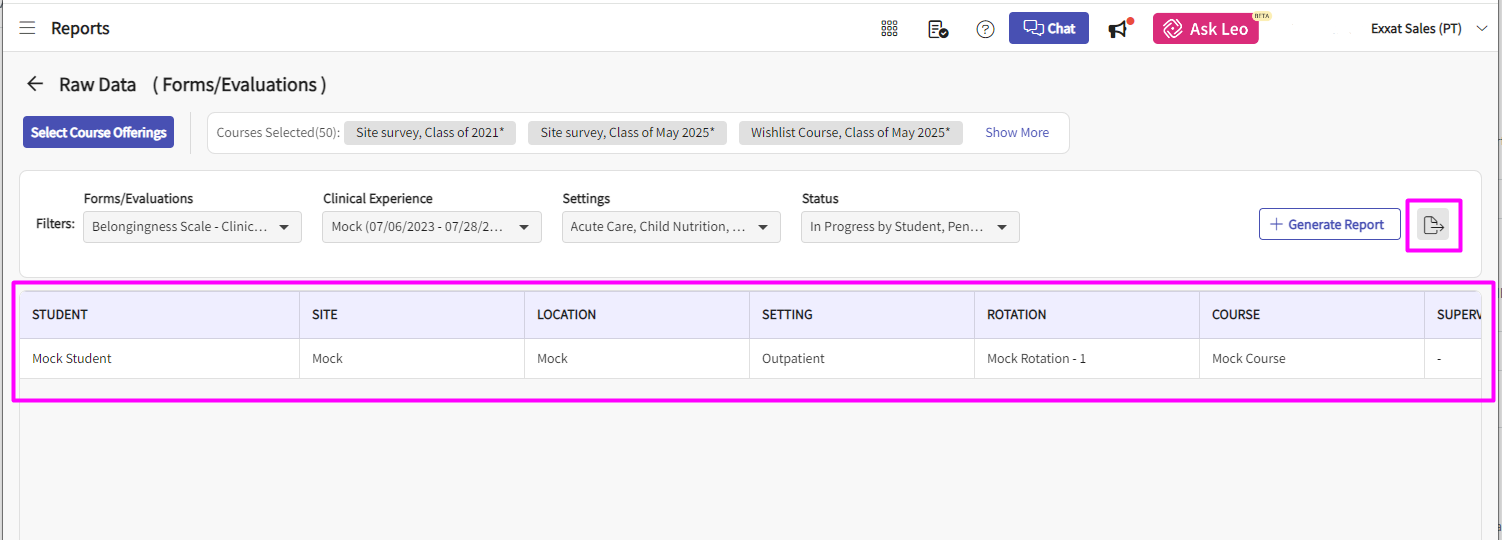Viewport: 1502px width, 540px height.
Task: Click the Show More courses link
Action: coord(1016,132)
